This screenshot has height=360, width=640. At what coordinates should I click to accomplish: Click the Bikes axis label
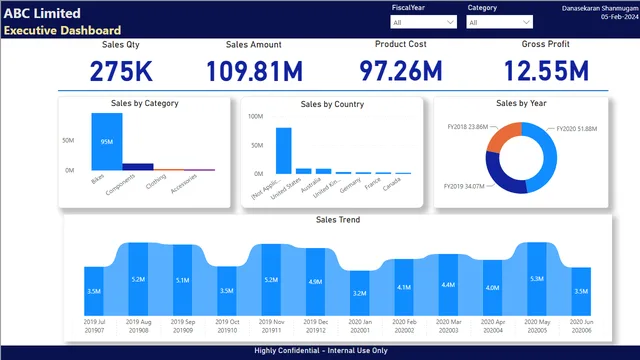pyautogui.click(x=98, y=179)
